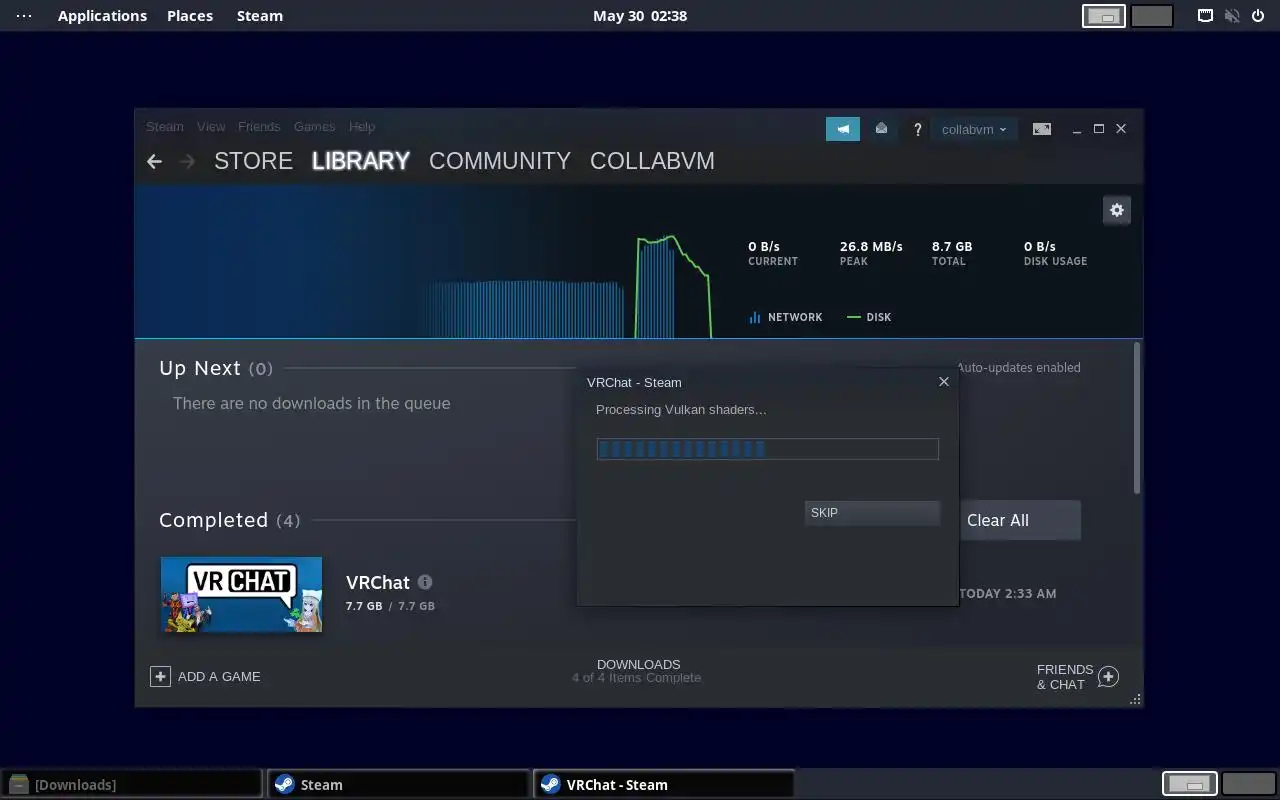This screenshot has width=1280, height=800.
Task: Click the NETWORK graph legend
Action: click(785, 317)
